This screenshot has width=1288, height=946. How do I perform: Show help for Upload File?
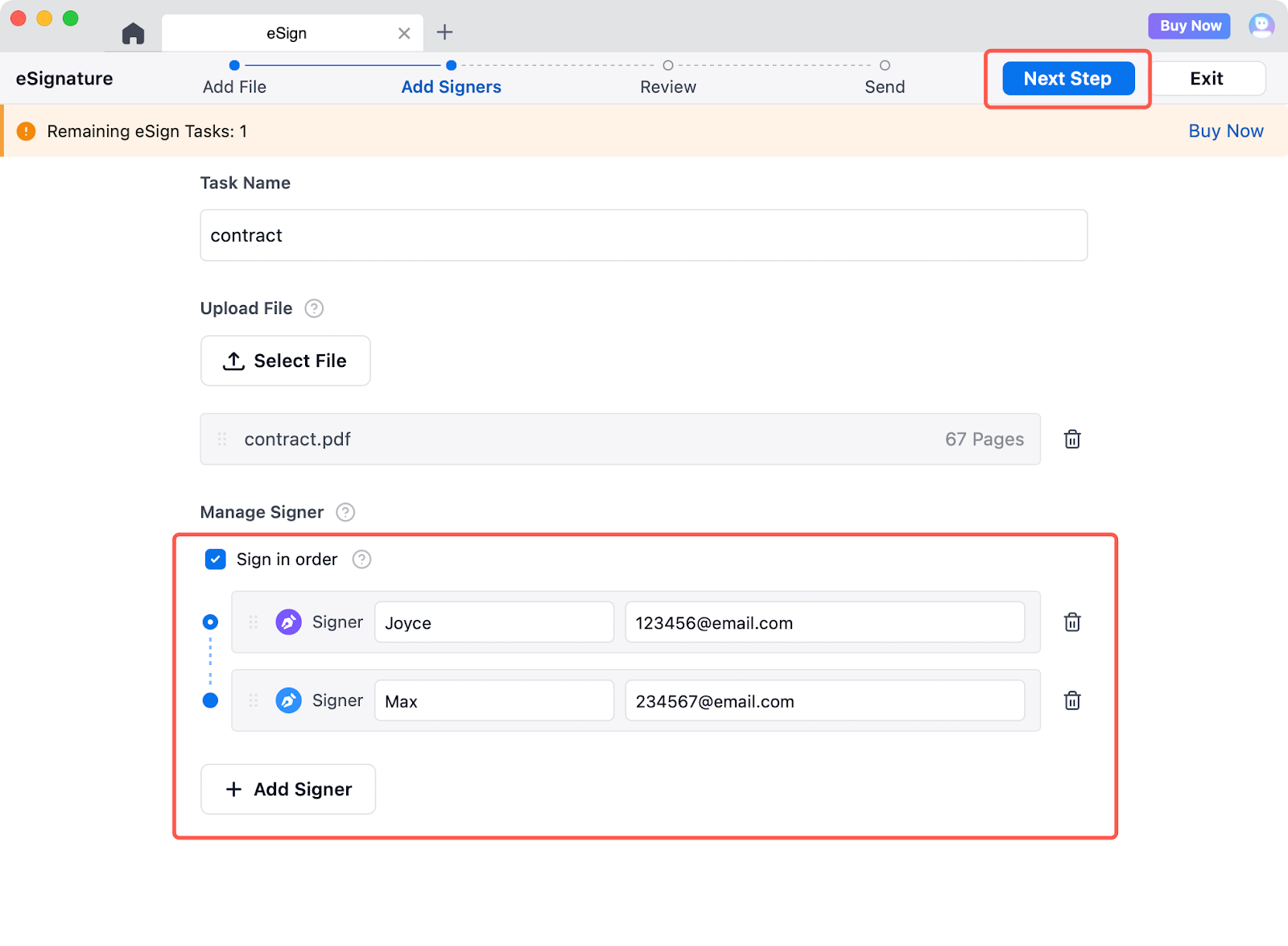(314, 308)
